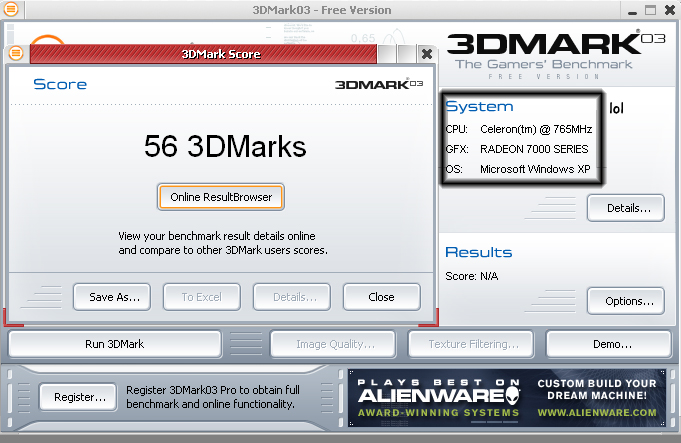Click the Register... button
Screen dimensions: 681x443
78,397
